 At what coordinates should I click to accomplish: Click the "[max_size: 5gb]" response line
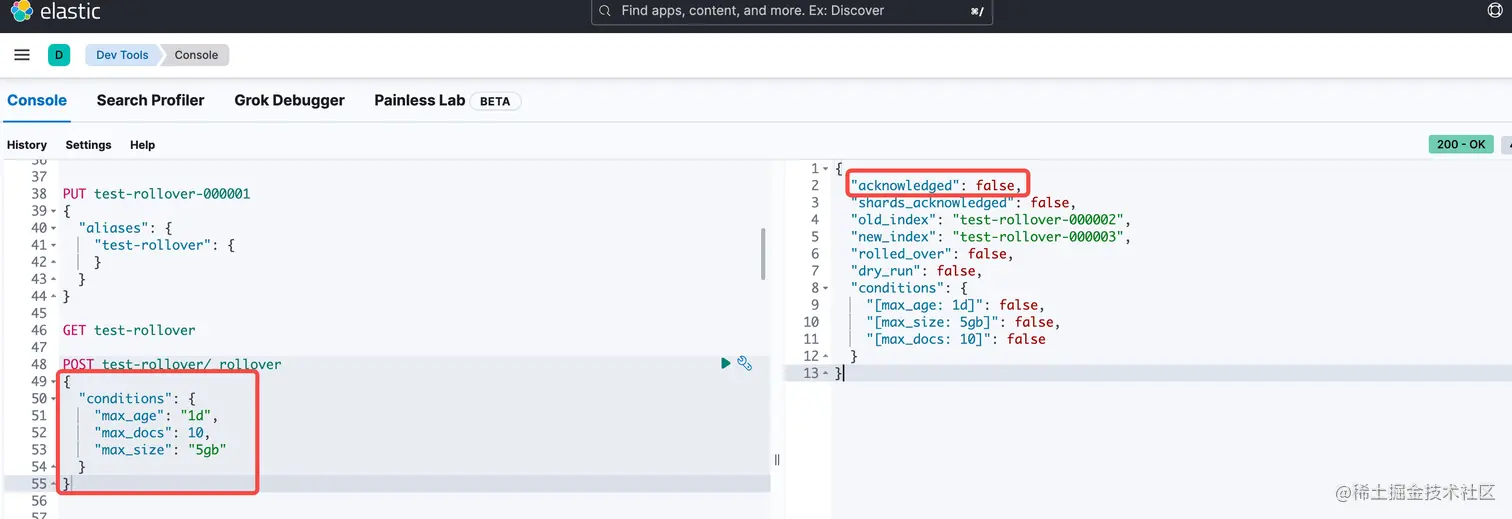click(963, 322)
